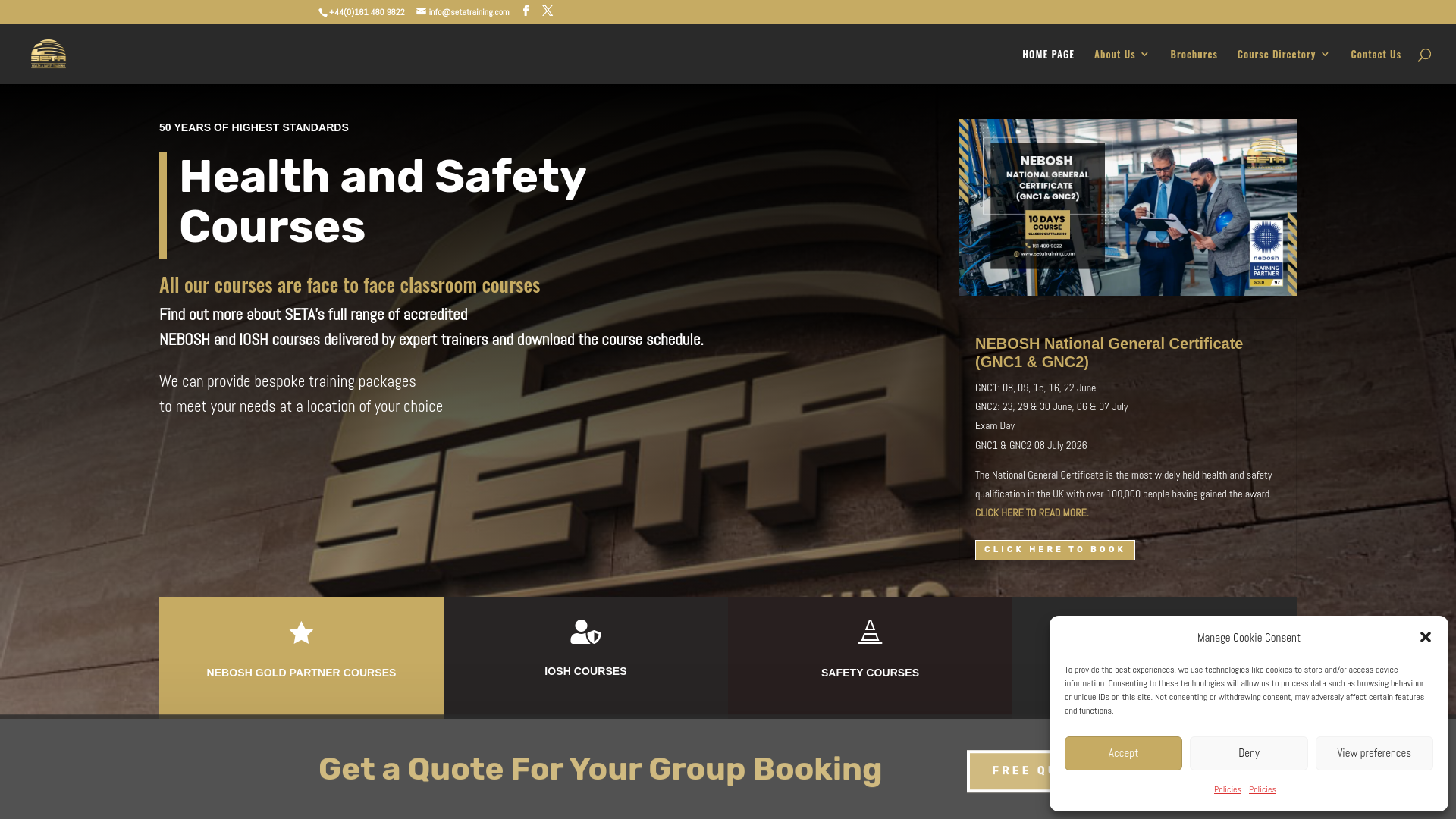Click the Health and Safety Courses heading
Screen dimensions: 1456x819
(x=383, y=202)
